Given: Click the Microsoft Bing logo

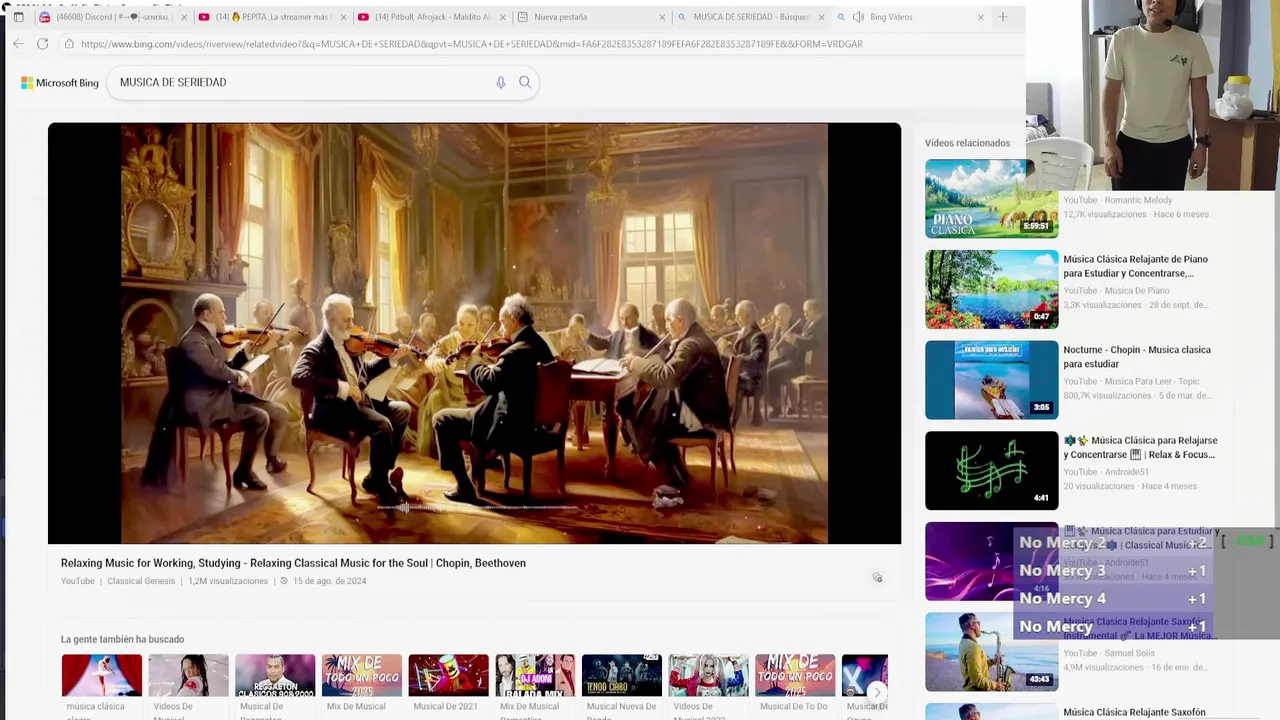Looking at the screenshot, I should click(x=60, y=83).
